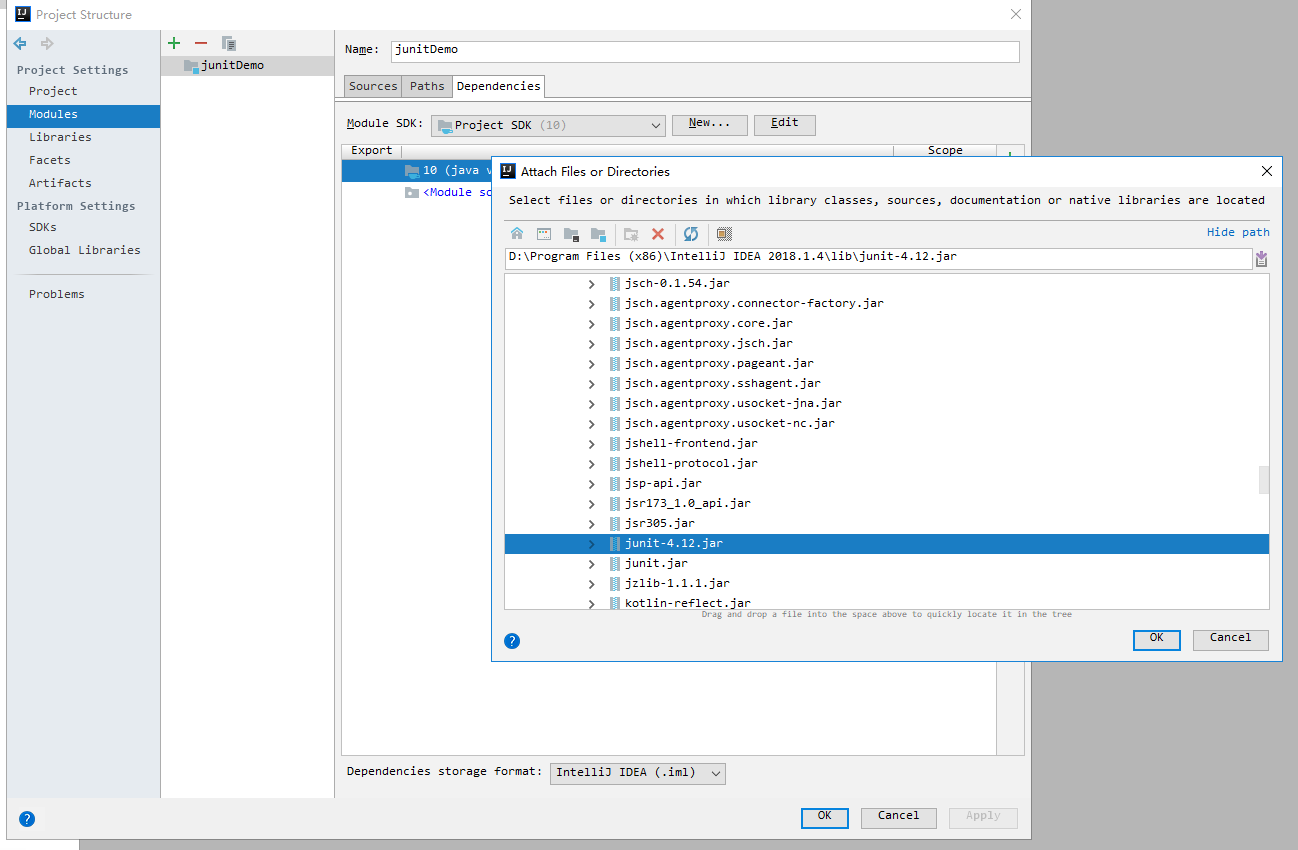Click the help icon in the Project Structure window
The width and height of the screenshot is (1298, 850).
click(x=27, y=818)
